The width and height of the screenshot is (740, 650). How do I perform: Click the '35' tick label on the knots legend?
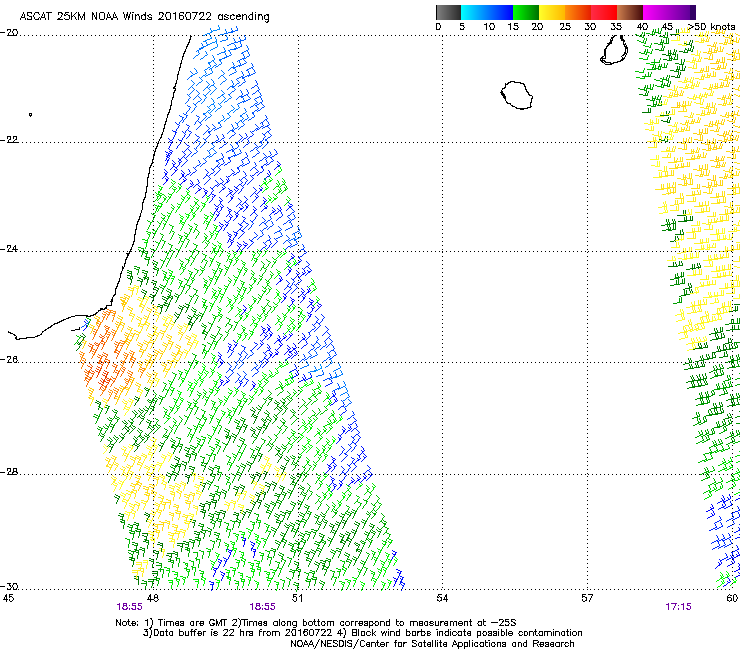(616, 27)
